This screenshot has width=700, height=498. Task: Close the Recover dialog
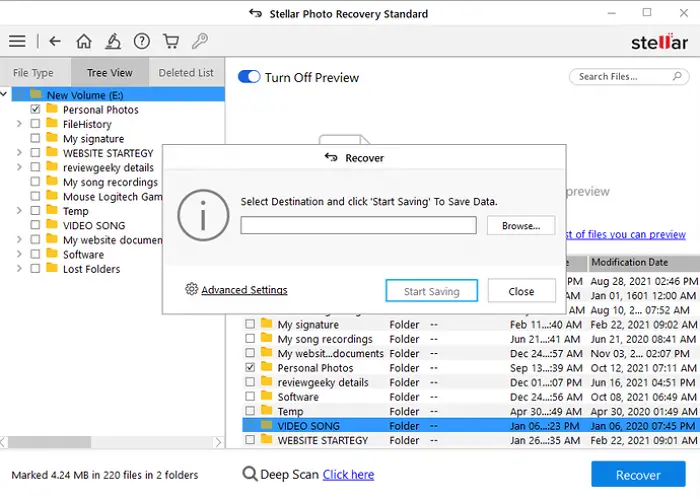click(x=521, y=291)
